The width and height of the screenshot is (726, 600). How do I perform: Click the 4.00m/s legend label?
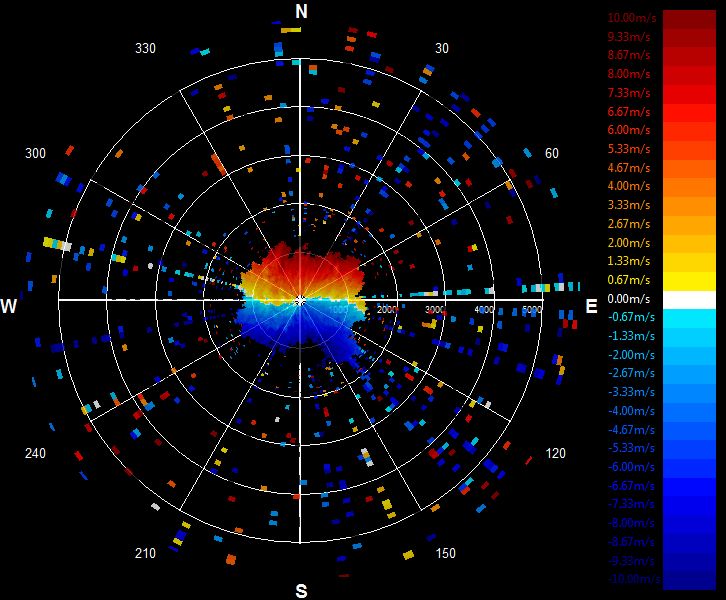point(629,186)
